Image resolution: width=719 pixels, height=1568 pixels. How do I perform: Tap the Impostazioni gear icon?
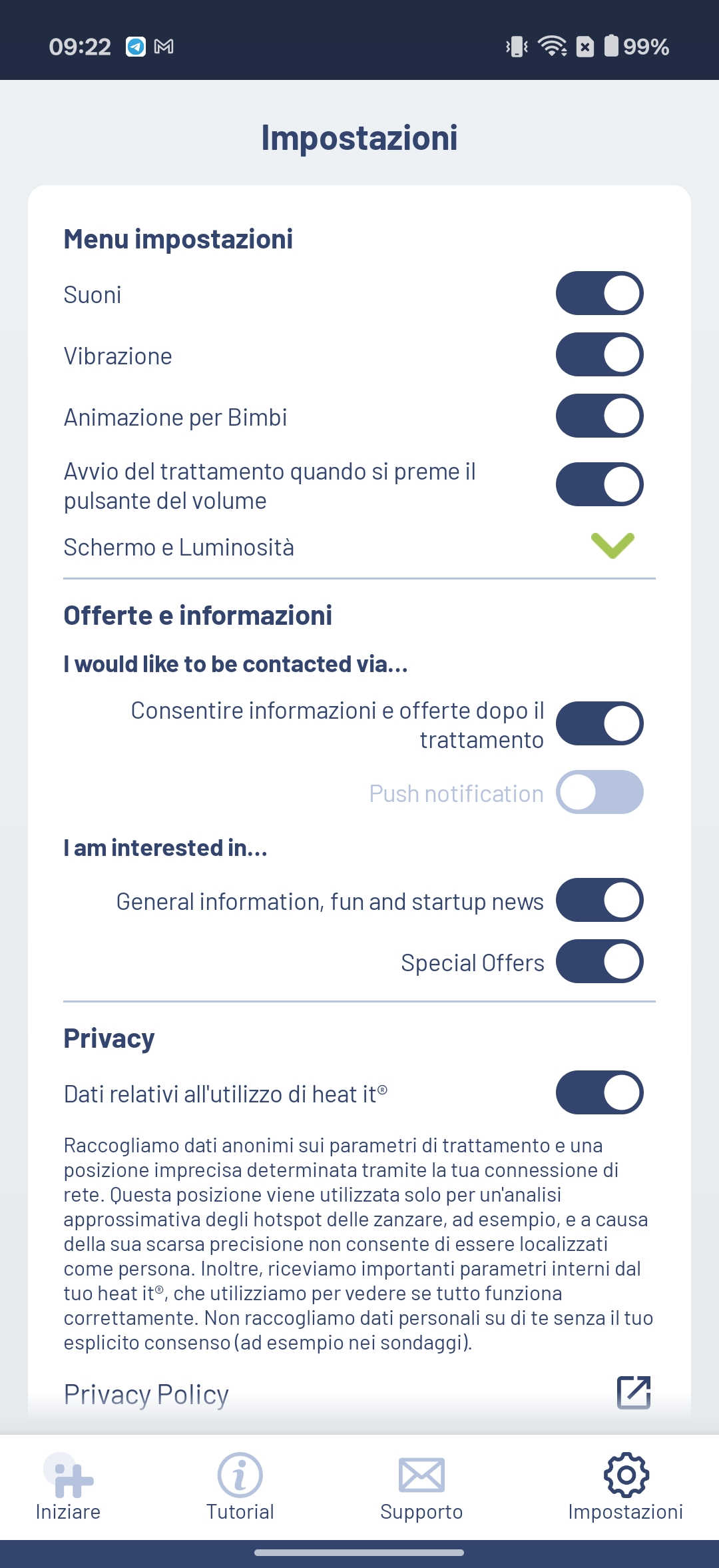(626, 1475)
